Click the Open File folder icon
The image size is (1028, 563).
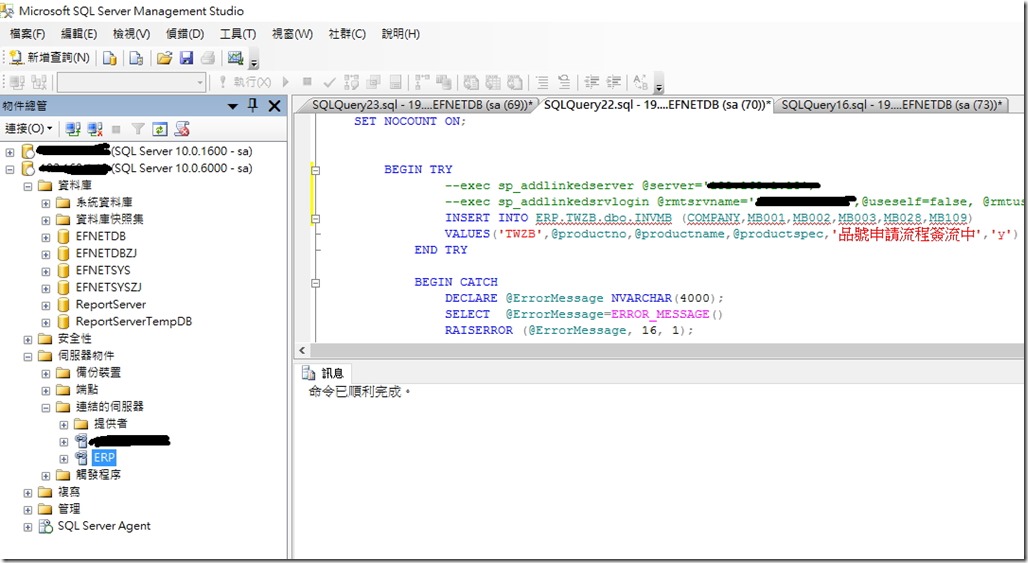(164, 58)
